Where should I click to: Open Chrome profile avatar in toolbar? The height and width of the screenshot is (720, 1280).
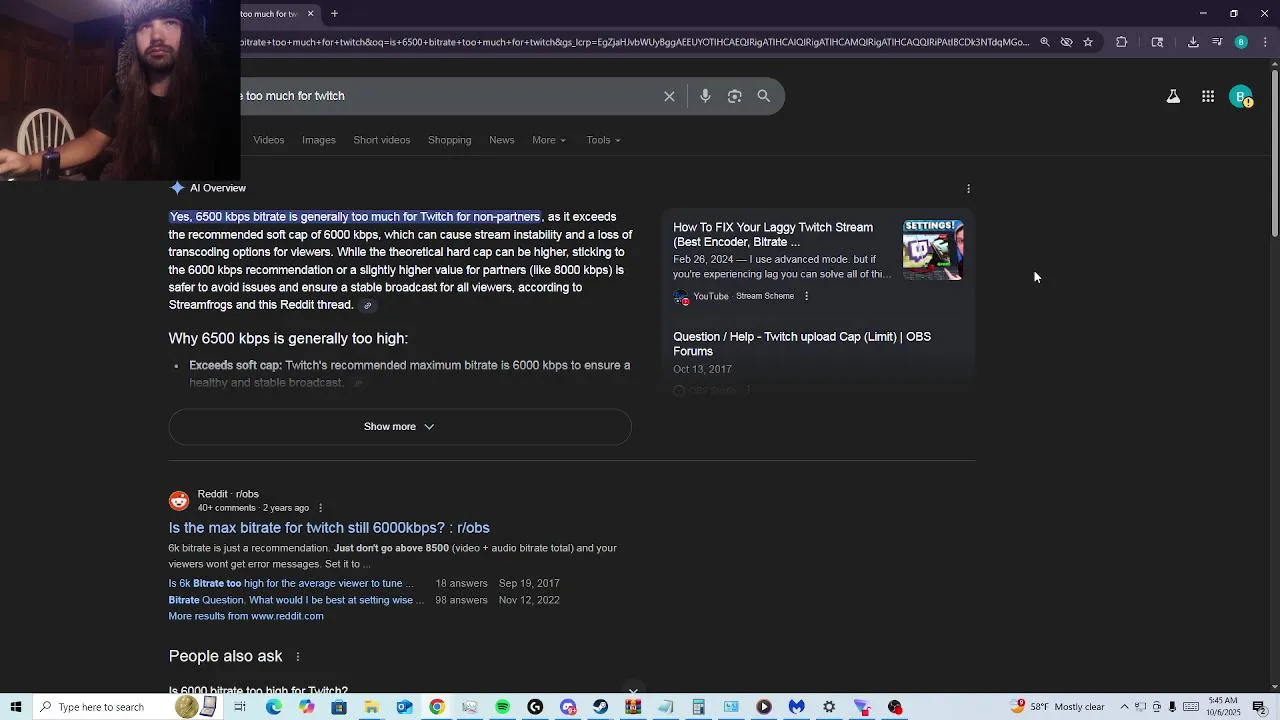[1241, 42]
